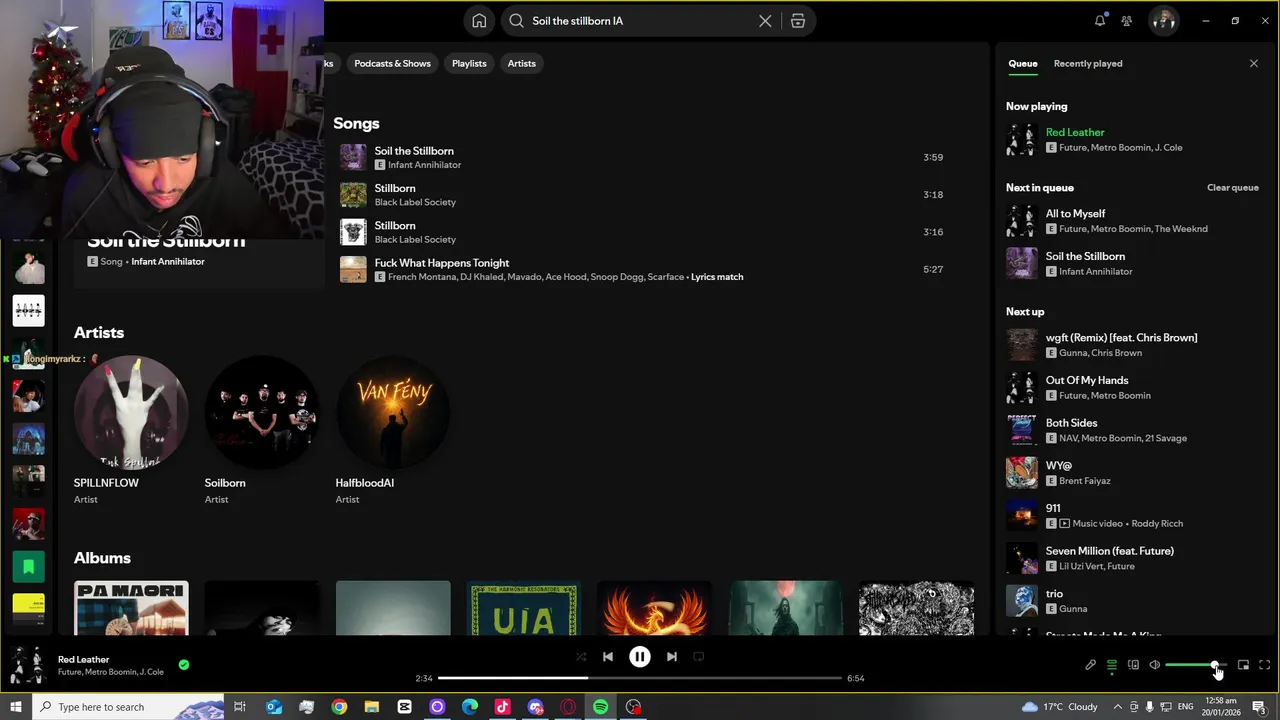
Task: Open the green bookmark playlist in sidebar
Action: pos(29,567)
